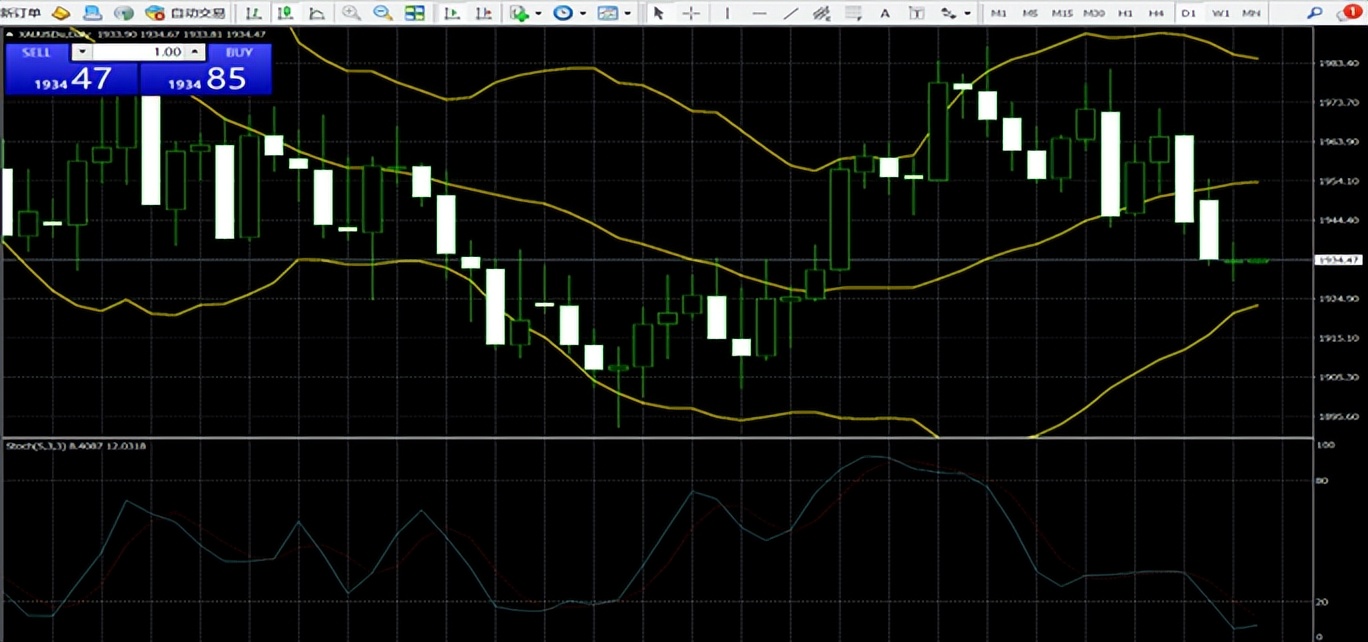Select the Vertical Line drawing tool
The height and width of the screenshot is (642, 1368).
727,13
